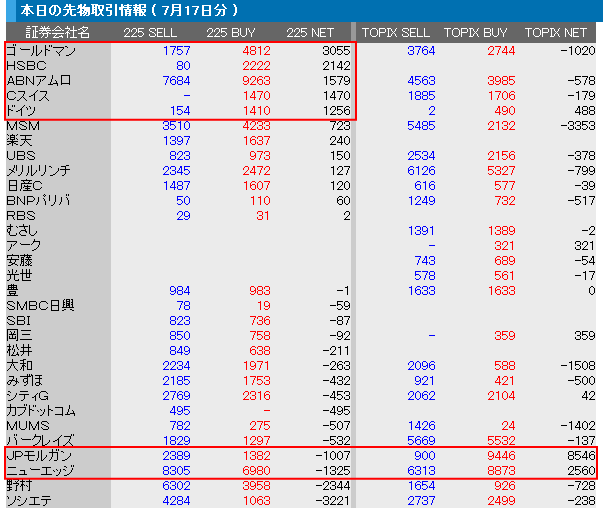Image resolution: width=603 pixels, height=510 pixels.
Task: Click the 225 NET column header
Action: click(x=310, y=33)
